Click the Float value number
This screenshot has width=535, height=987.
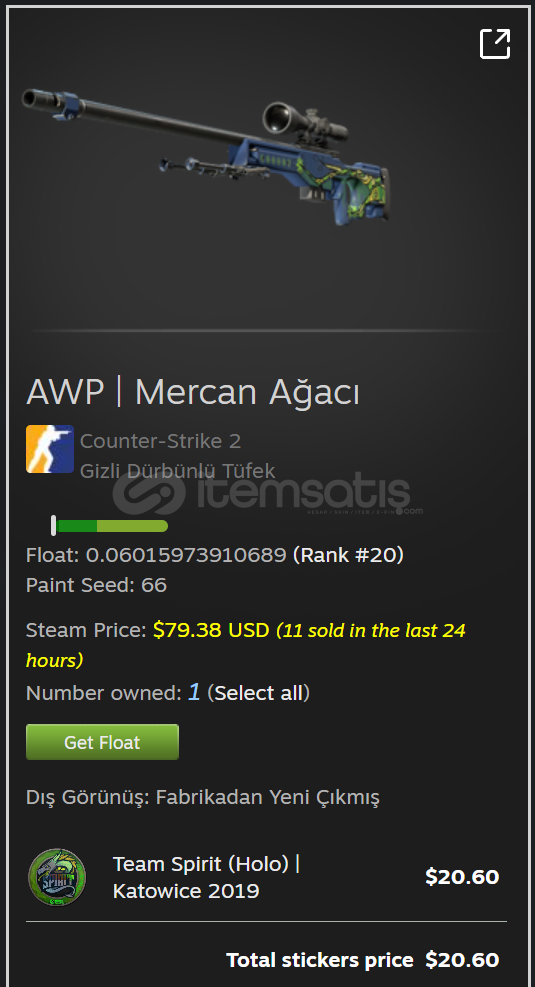(x=186, y=555)
